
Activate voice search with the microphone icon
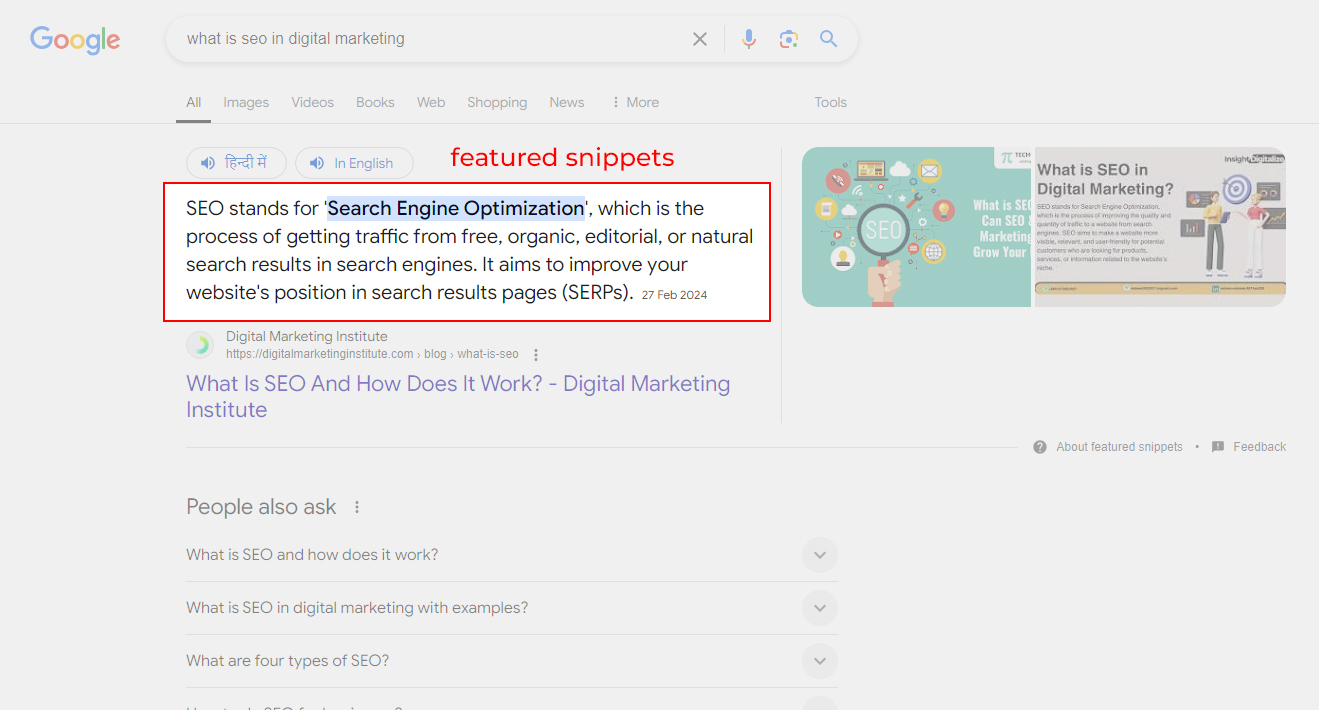[x=748, y=38]
